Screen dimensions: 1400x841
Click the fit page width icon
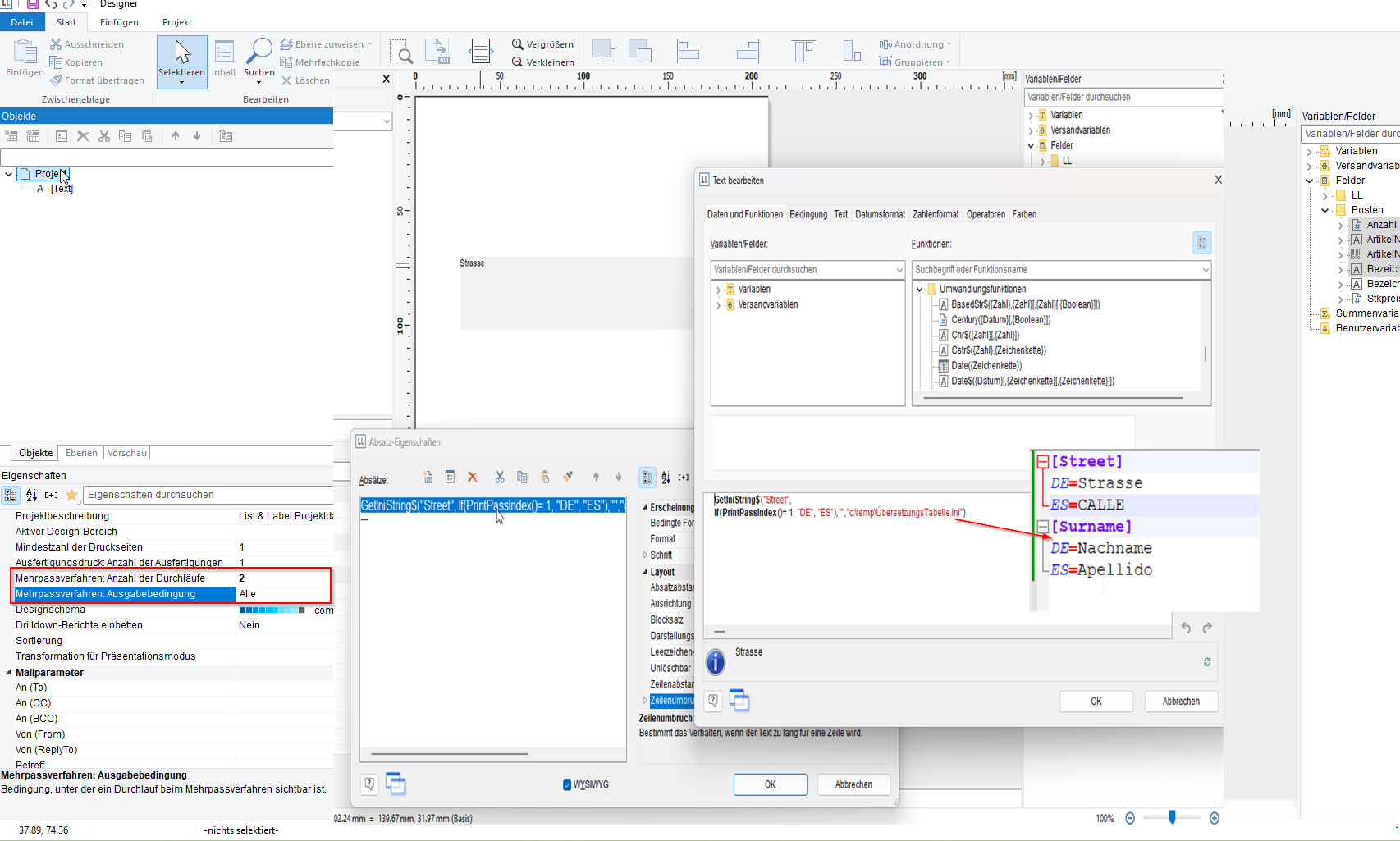click(x=481, y=51)
